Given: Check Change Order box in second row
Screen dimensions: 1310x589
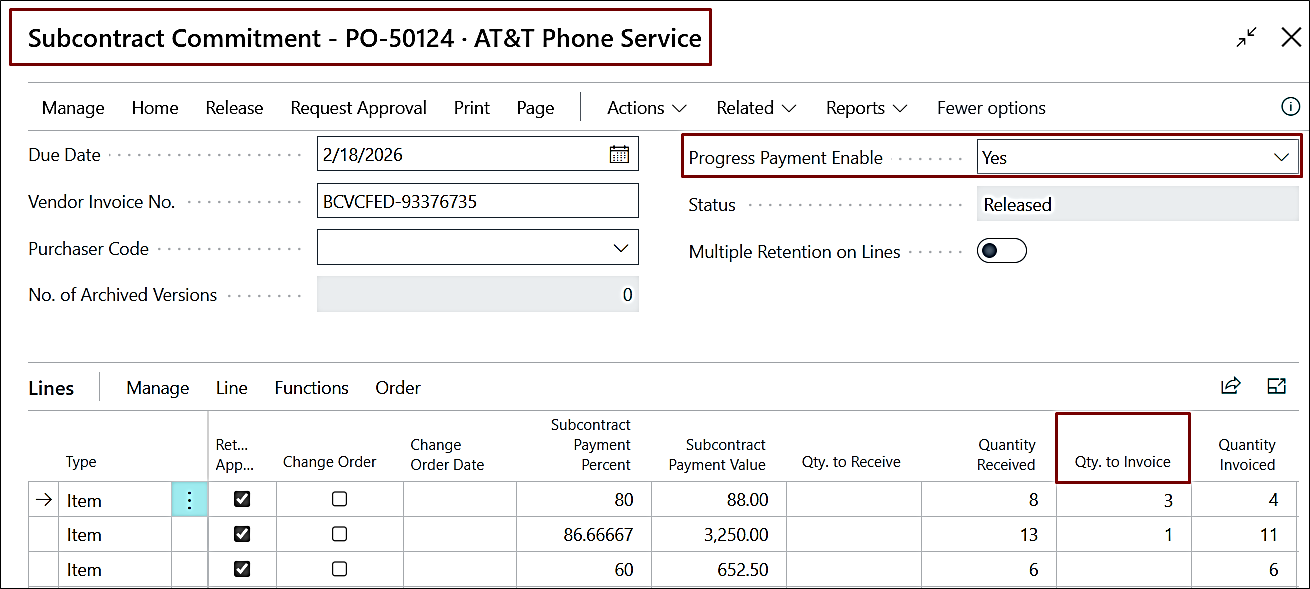Looking at the screenshot, I should (339, 535).
